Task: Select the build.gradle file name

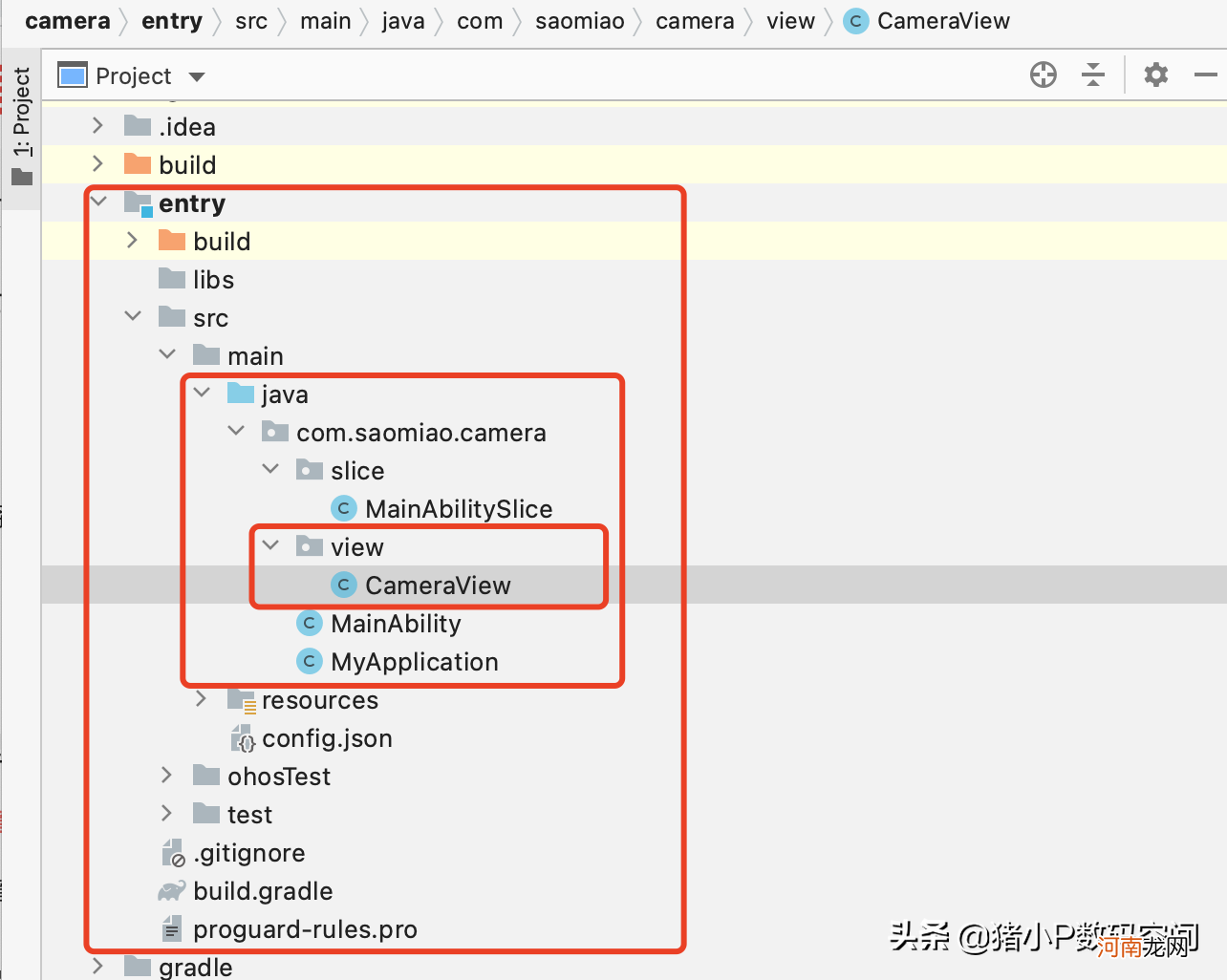Action: click(x=263, y=891)
